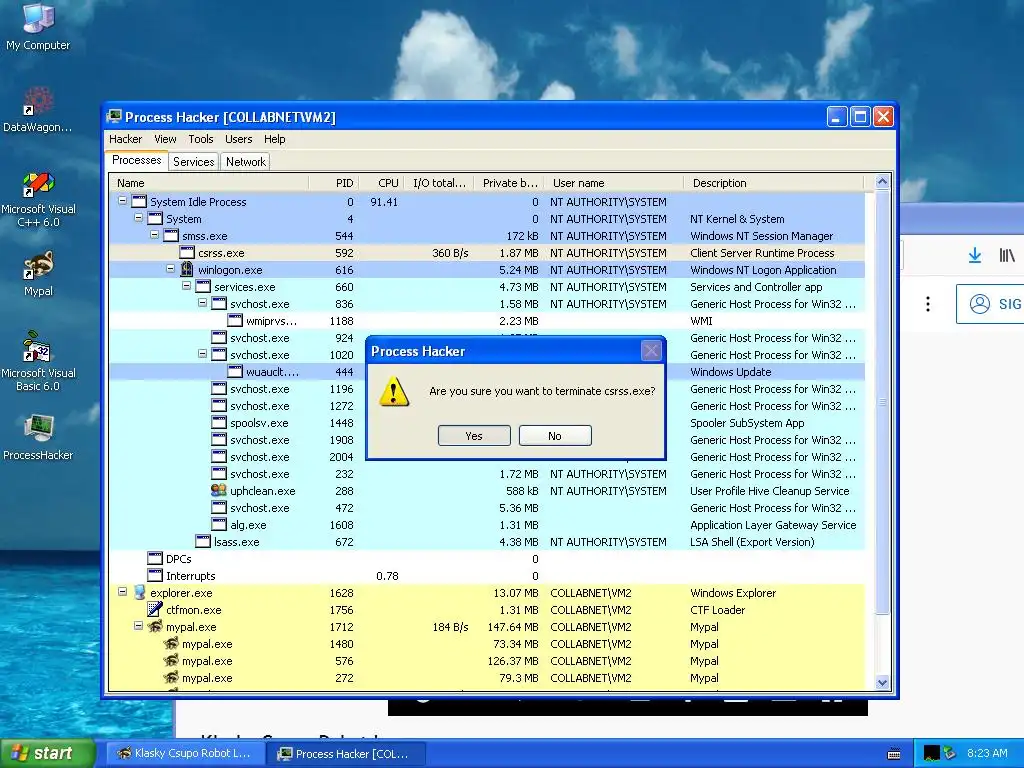Click the scroll up arrow of process list
This screenshot has height=768, width=1024.
[x=882, y=182]
